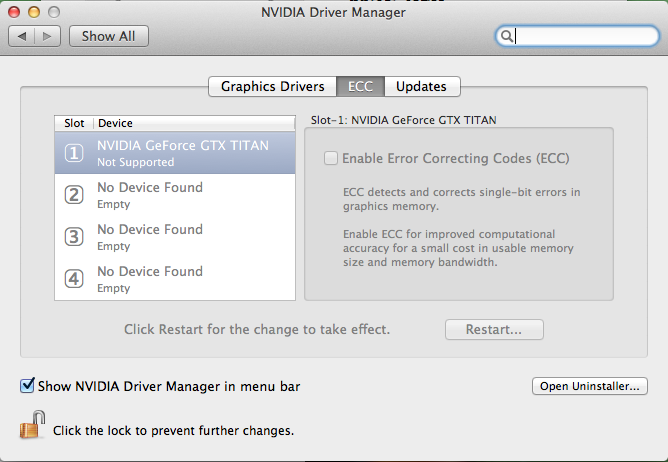Viewport: 668px width, 462px height.
Task: Click the magnifying glass search icon
Action: tap(508, 36)
